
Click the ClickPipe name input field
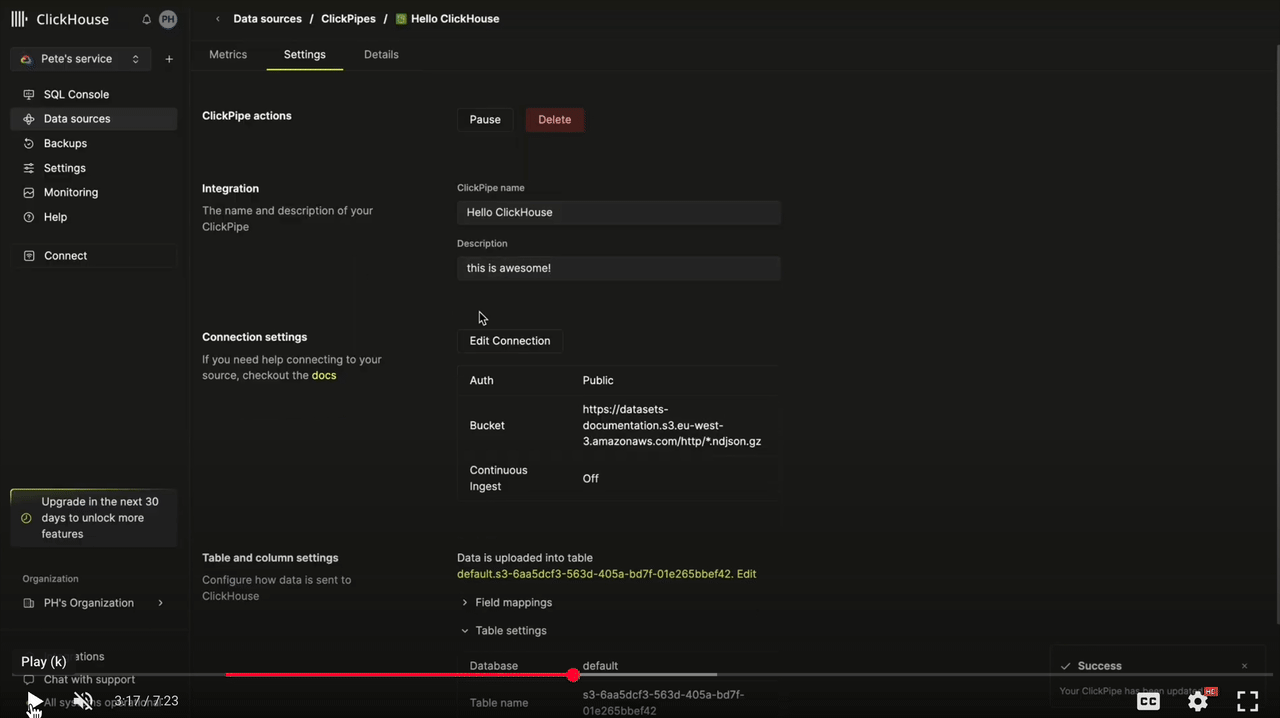point(618,213)
